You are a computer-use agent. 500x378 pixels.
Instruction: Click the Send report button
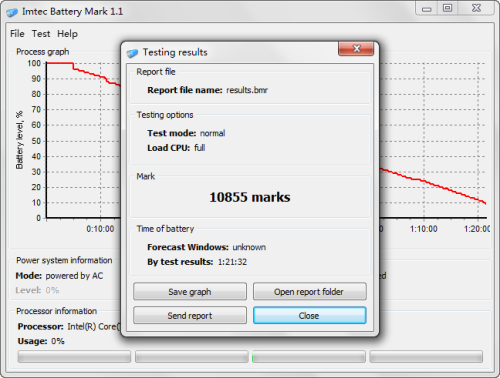coord(190,315)
